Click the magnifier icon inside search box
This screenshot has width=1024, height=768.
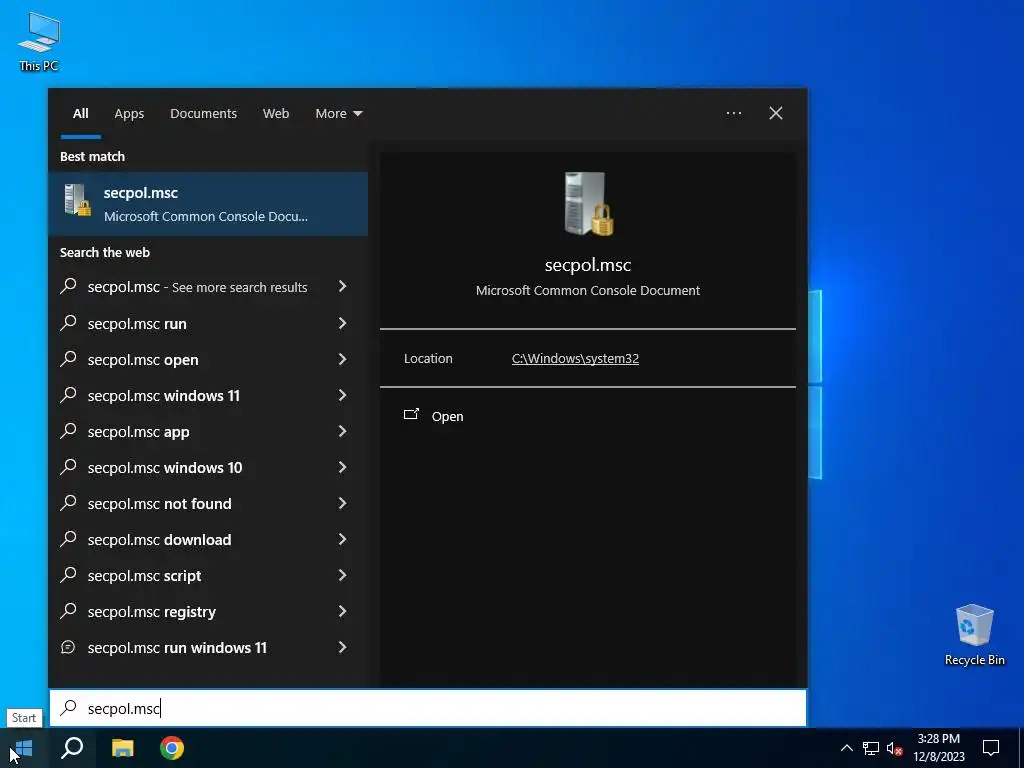click(x=68, y=707)
